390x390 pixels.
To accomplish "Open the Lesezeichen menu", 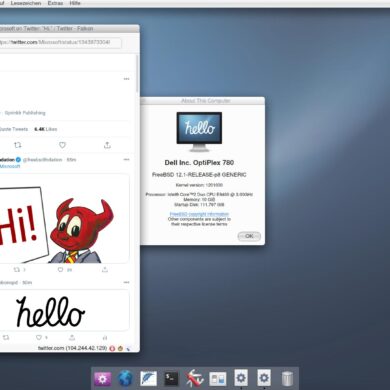I will 26,3.
